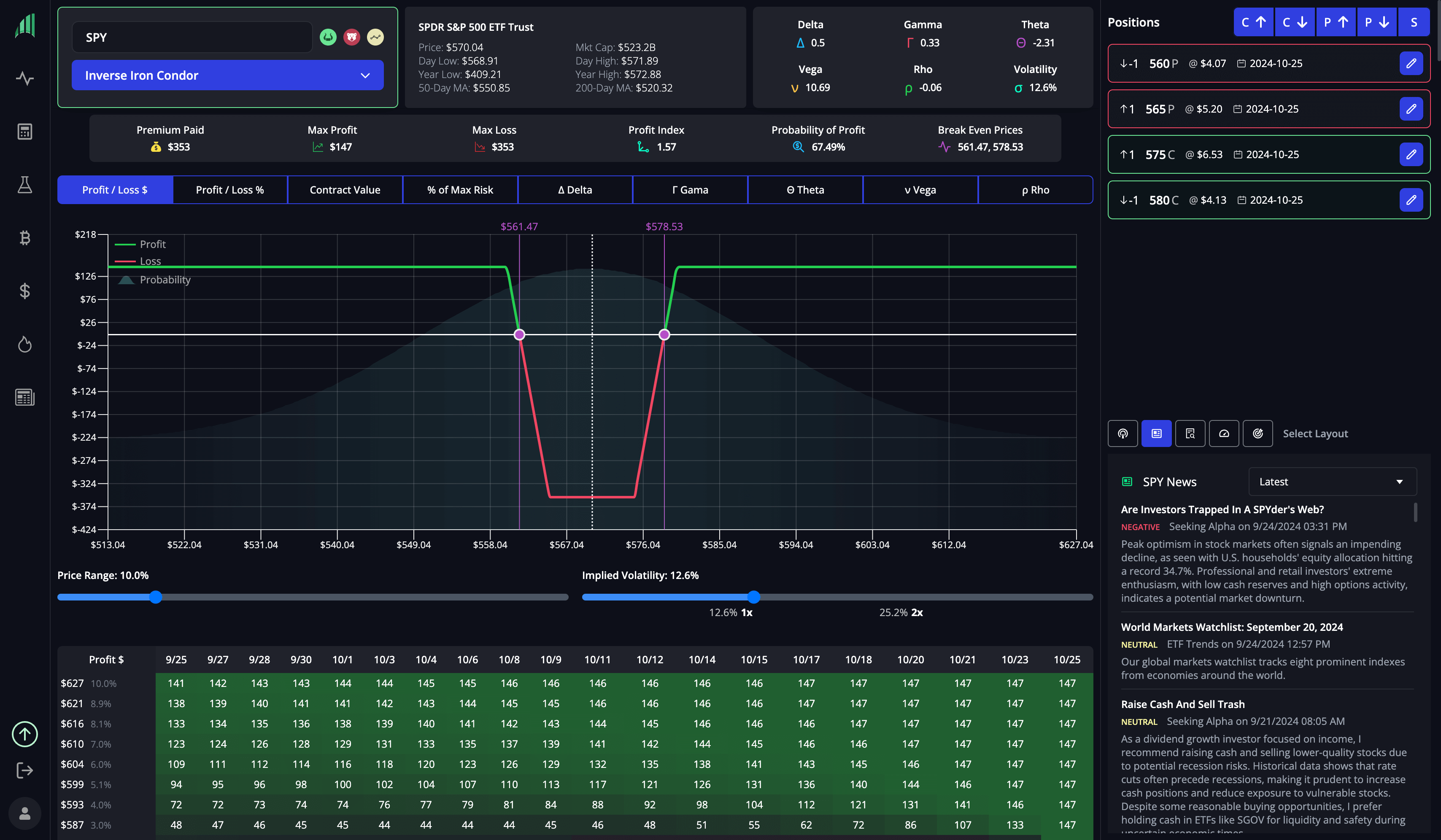This screenshot has width=1441, height=840.
Task: Open the Inverse Iron Condor strategy dropdown
Action: pyautogui.click(x=228, y=75)
